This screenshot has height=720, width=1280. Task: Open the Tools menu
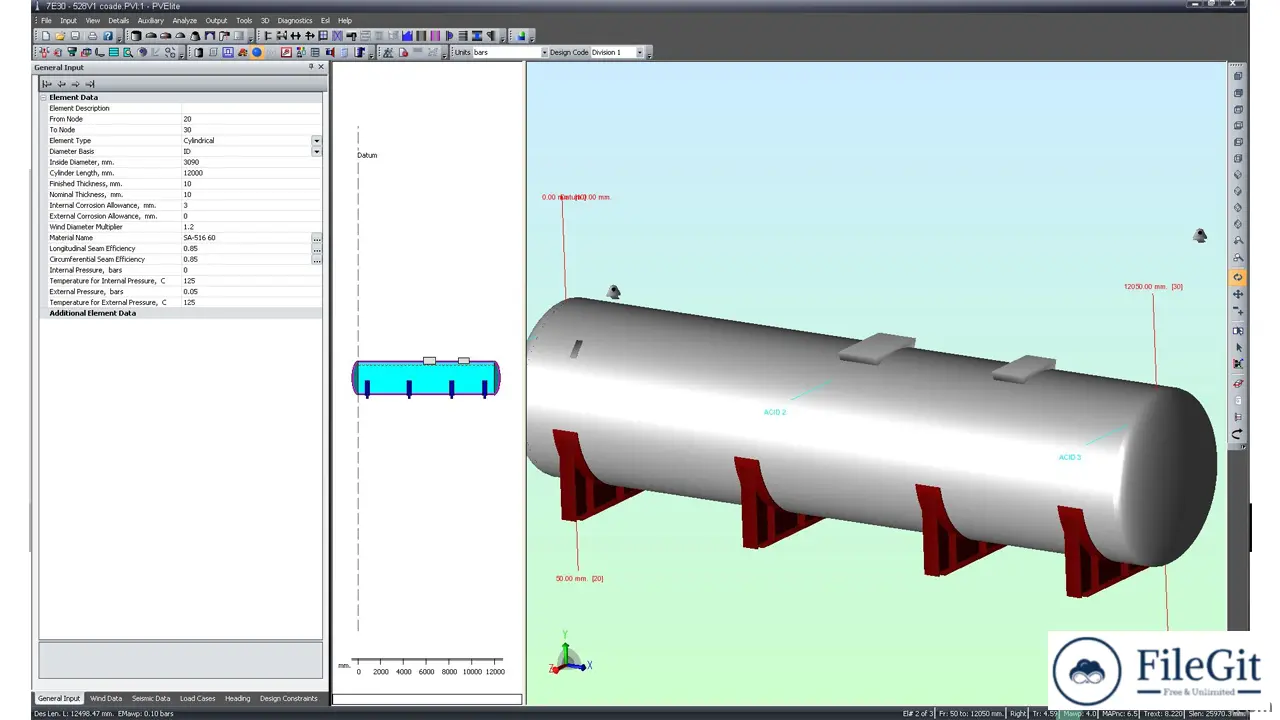tap(244, 20)
